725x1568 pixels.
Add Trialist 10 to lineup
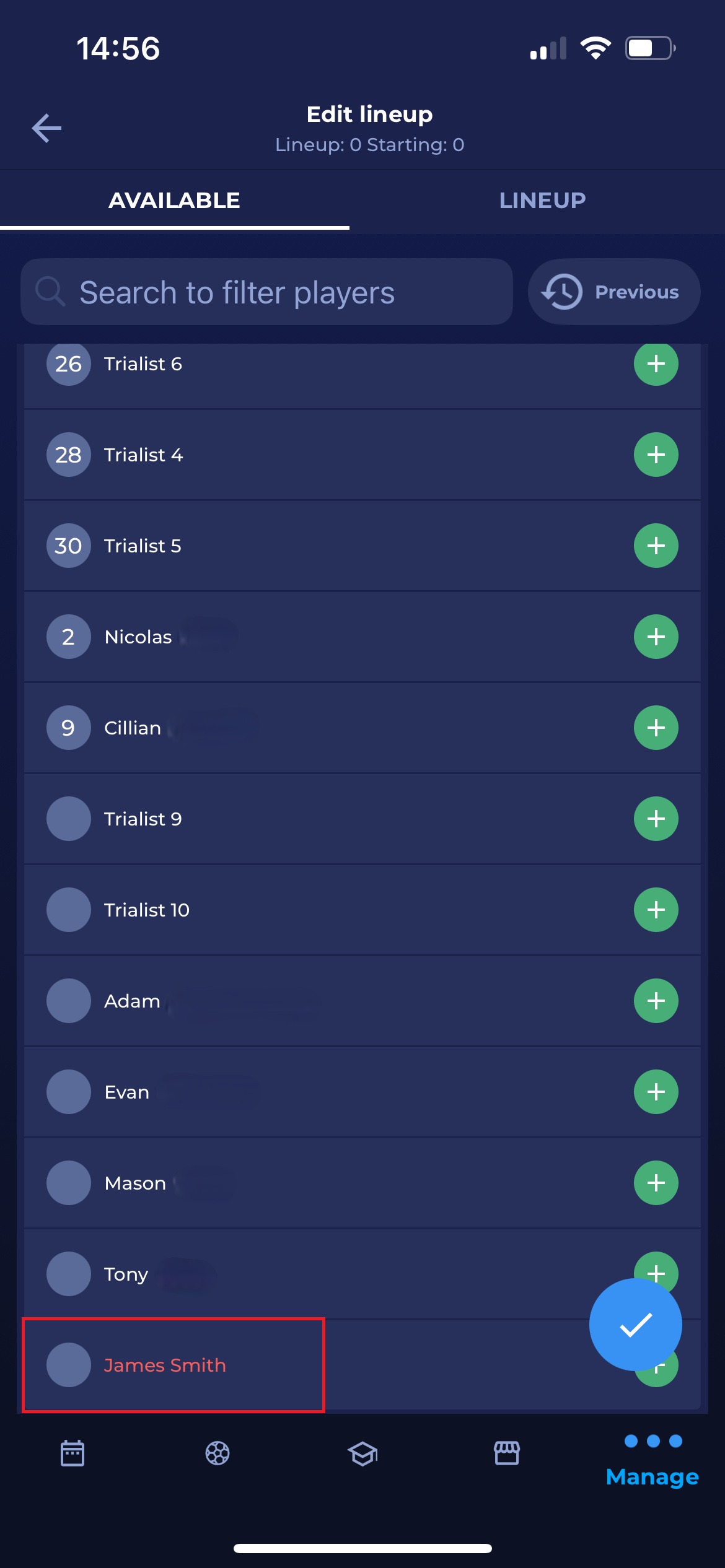[656, 910]
